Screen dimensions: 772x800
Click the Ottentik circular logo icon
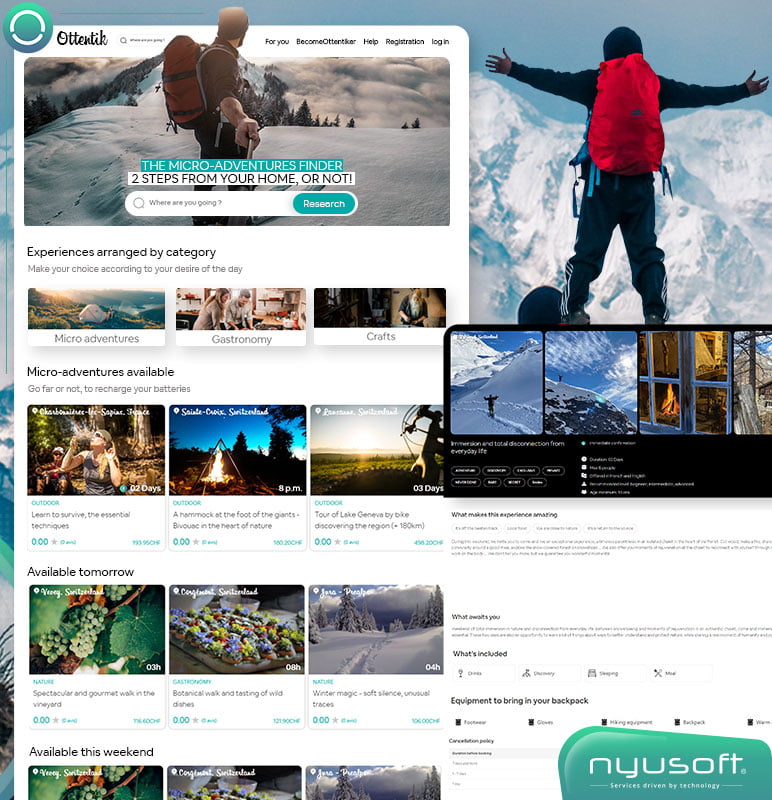pos(28,28)
